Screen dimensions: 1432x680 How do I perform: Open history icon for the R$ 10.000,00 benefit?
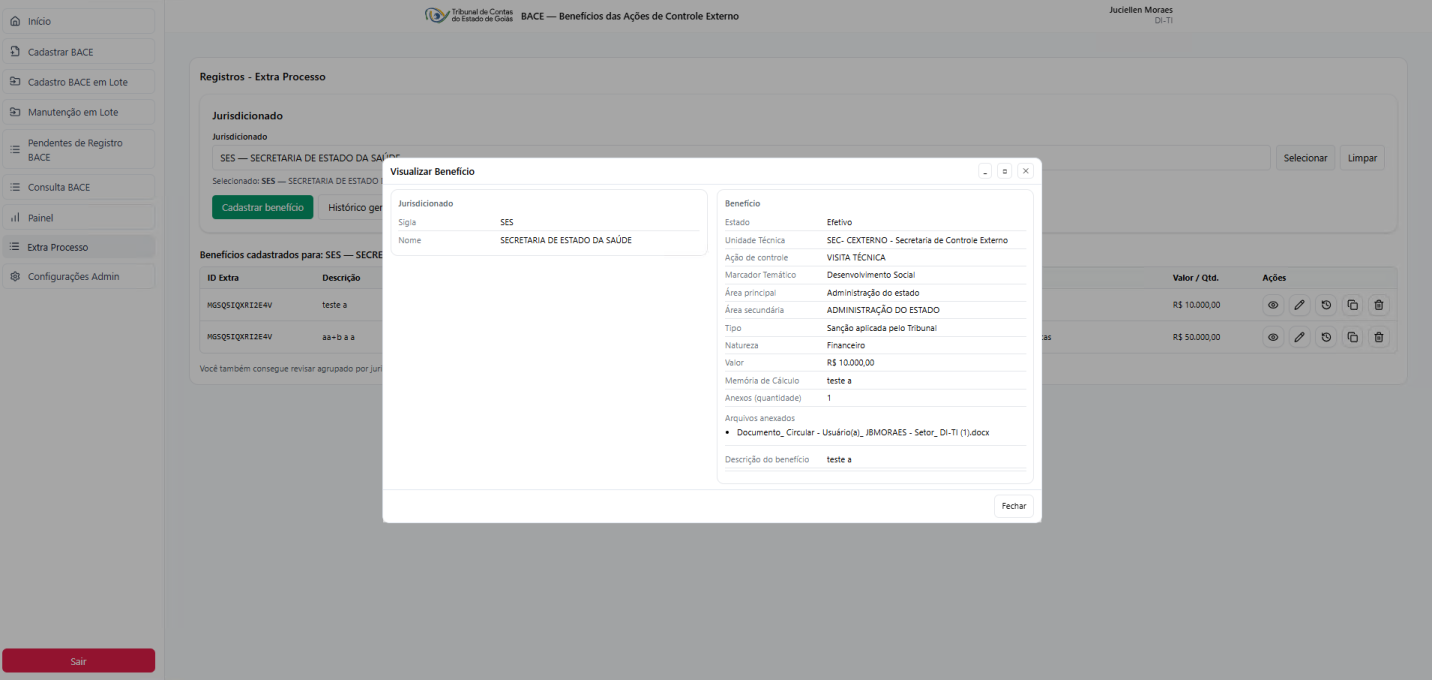pyautogui.click(x=1326, y=305)
